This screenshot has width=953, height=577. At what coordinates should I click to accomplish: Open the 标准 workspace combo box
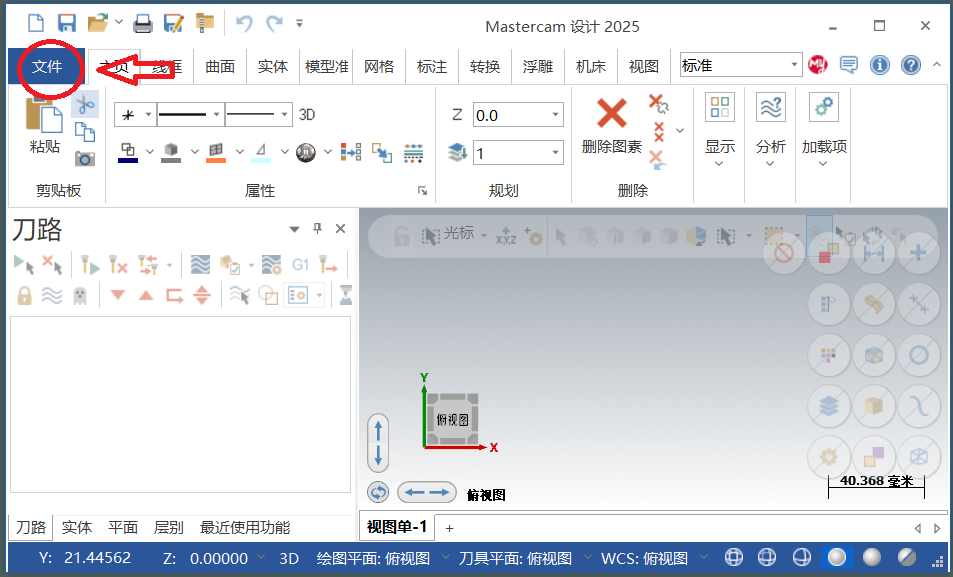741,64
